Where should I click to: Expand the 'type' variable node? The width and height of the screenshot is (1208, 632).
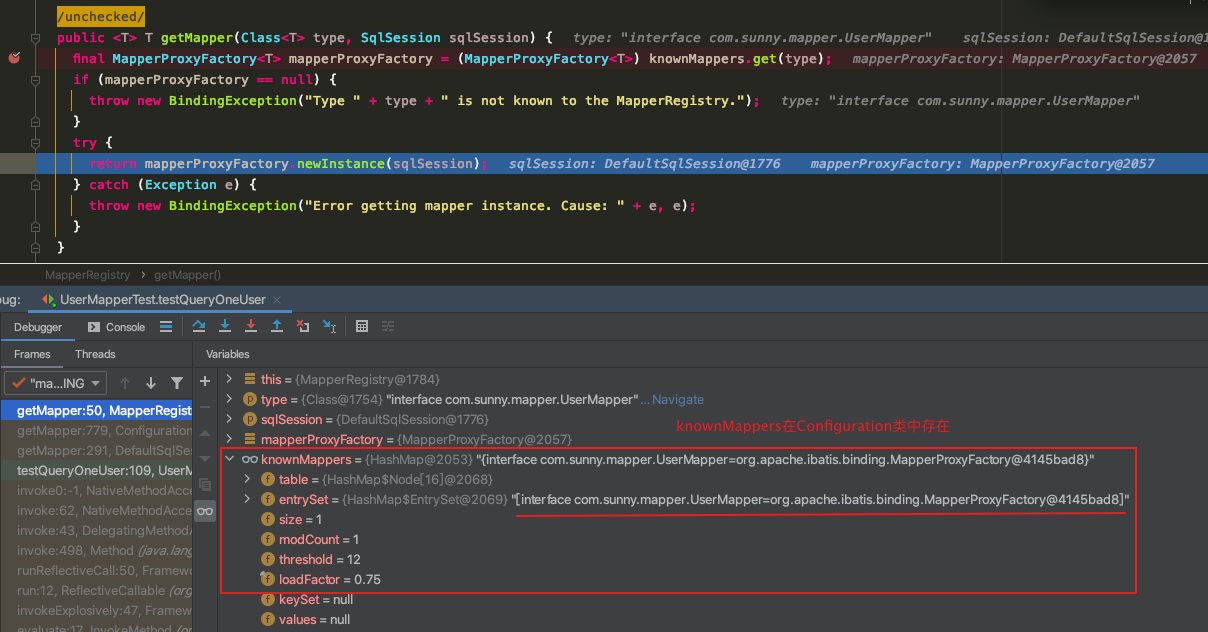point(229,399)
